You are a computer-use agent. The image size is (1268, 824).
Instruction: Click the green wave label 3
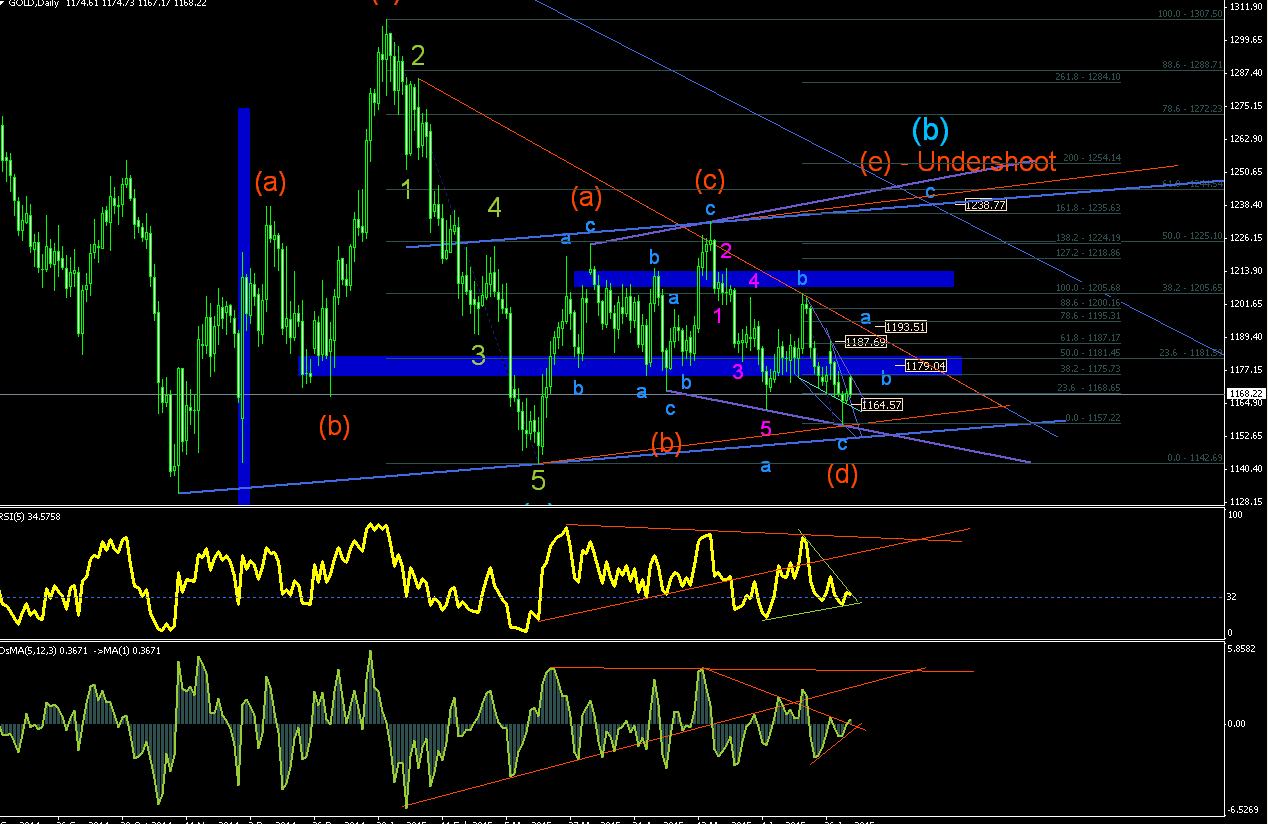coord(479,355)
